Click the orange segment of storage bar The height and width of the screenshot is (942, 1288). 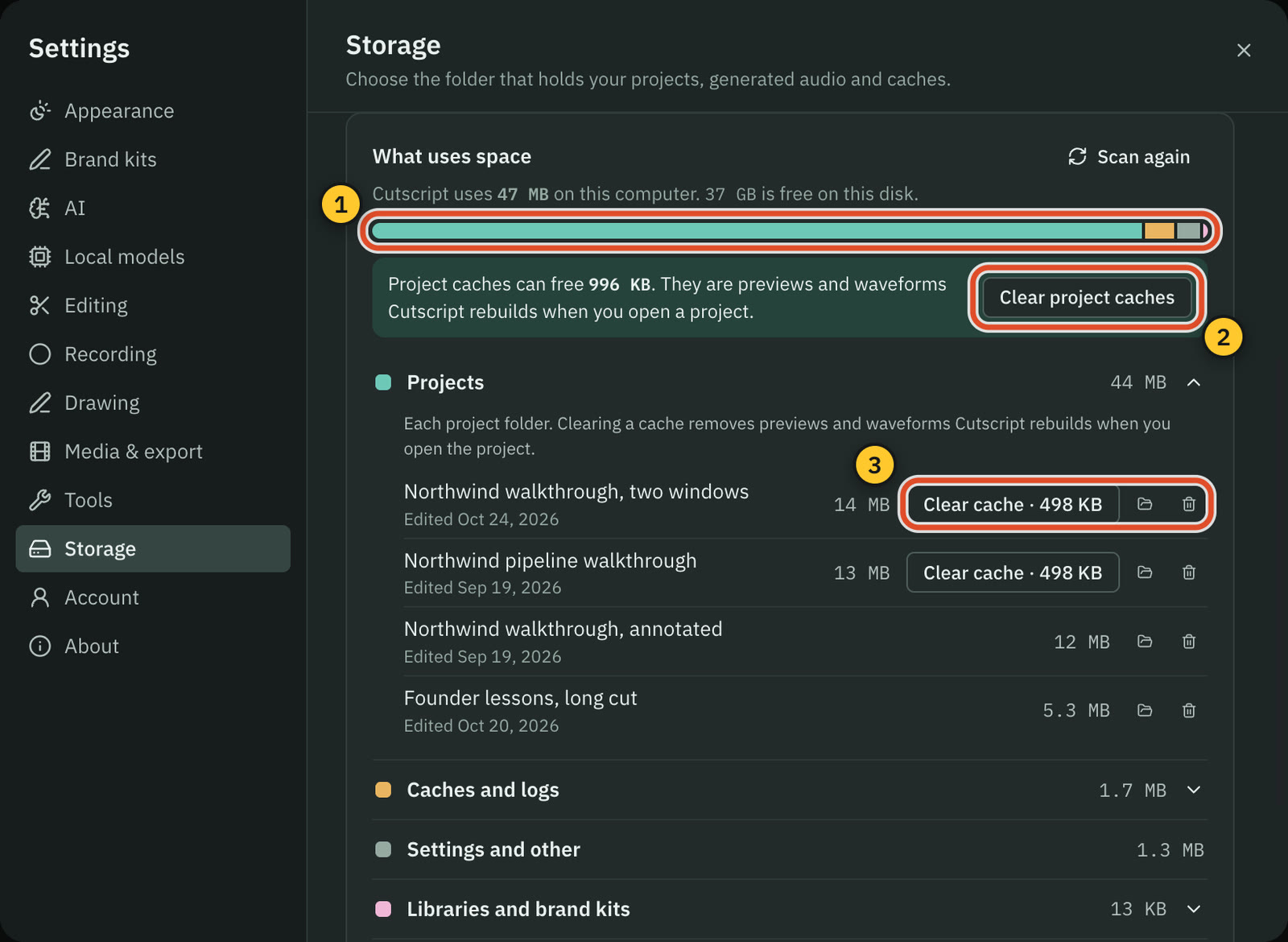point(1159,231)
